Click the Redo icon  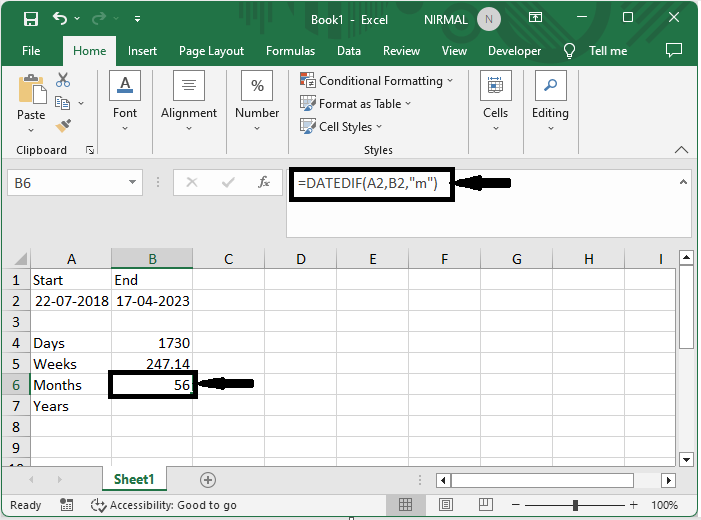(99, 18)
